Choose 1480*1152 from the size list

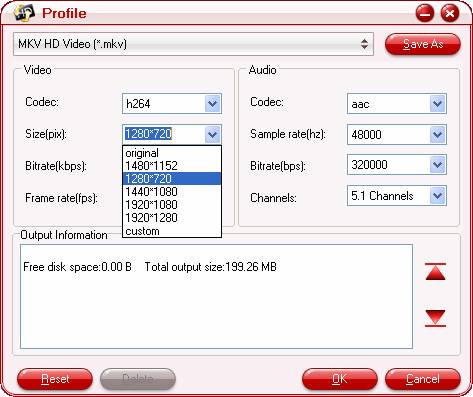click(172, 166)
